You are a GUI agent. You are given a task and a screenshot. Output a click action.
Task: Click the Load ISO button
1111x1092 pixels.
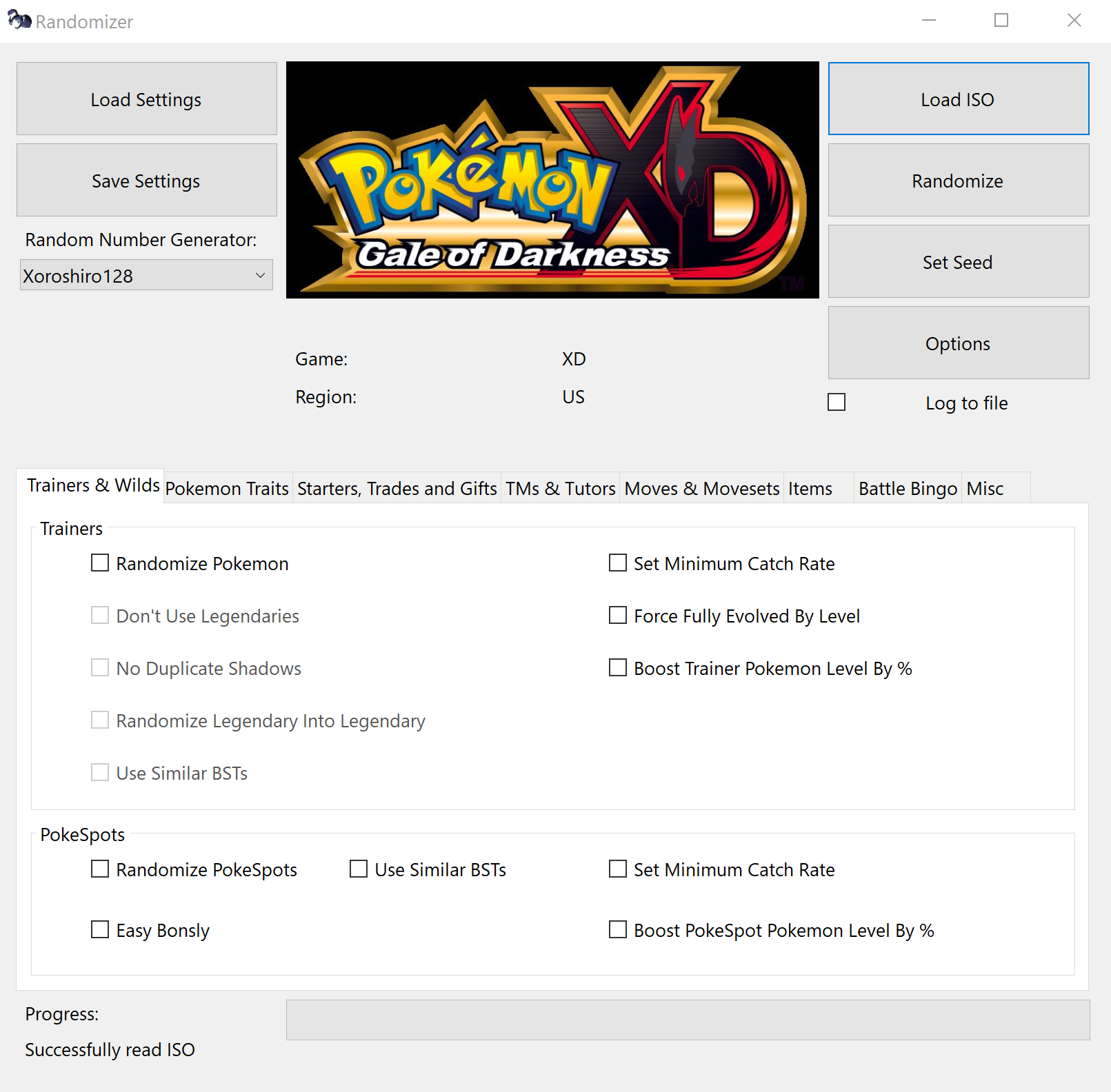957,99
